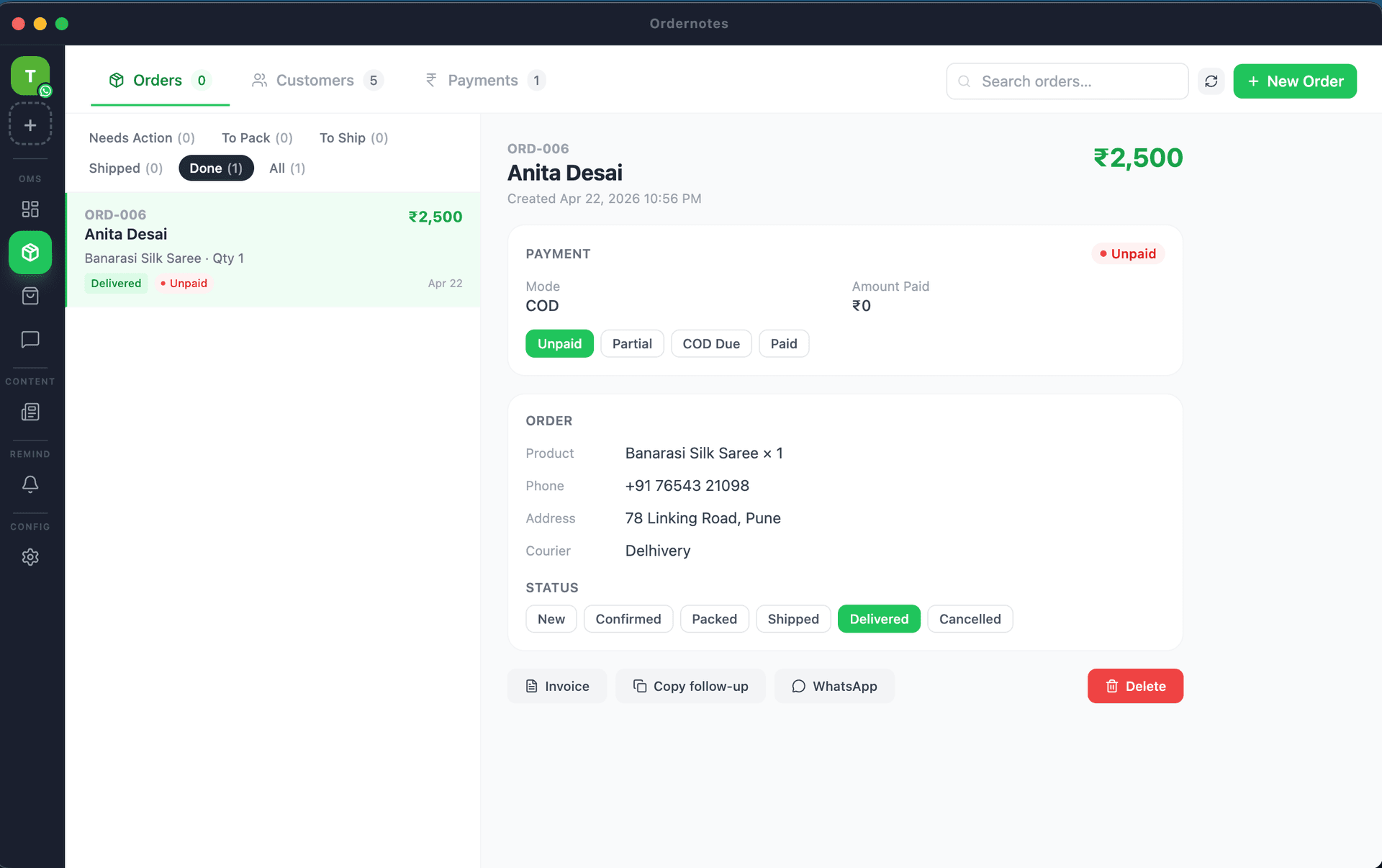Screen dimensions: 1382x868
Task: Click the shopping bag icon in sidebar
Action: coord(30,296)
